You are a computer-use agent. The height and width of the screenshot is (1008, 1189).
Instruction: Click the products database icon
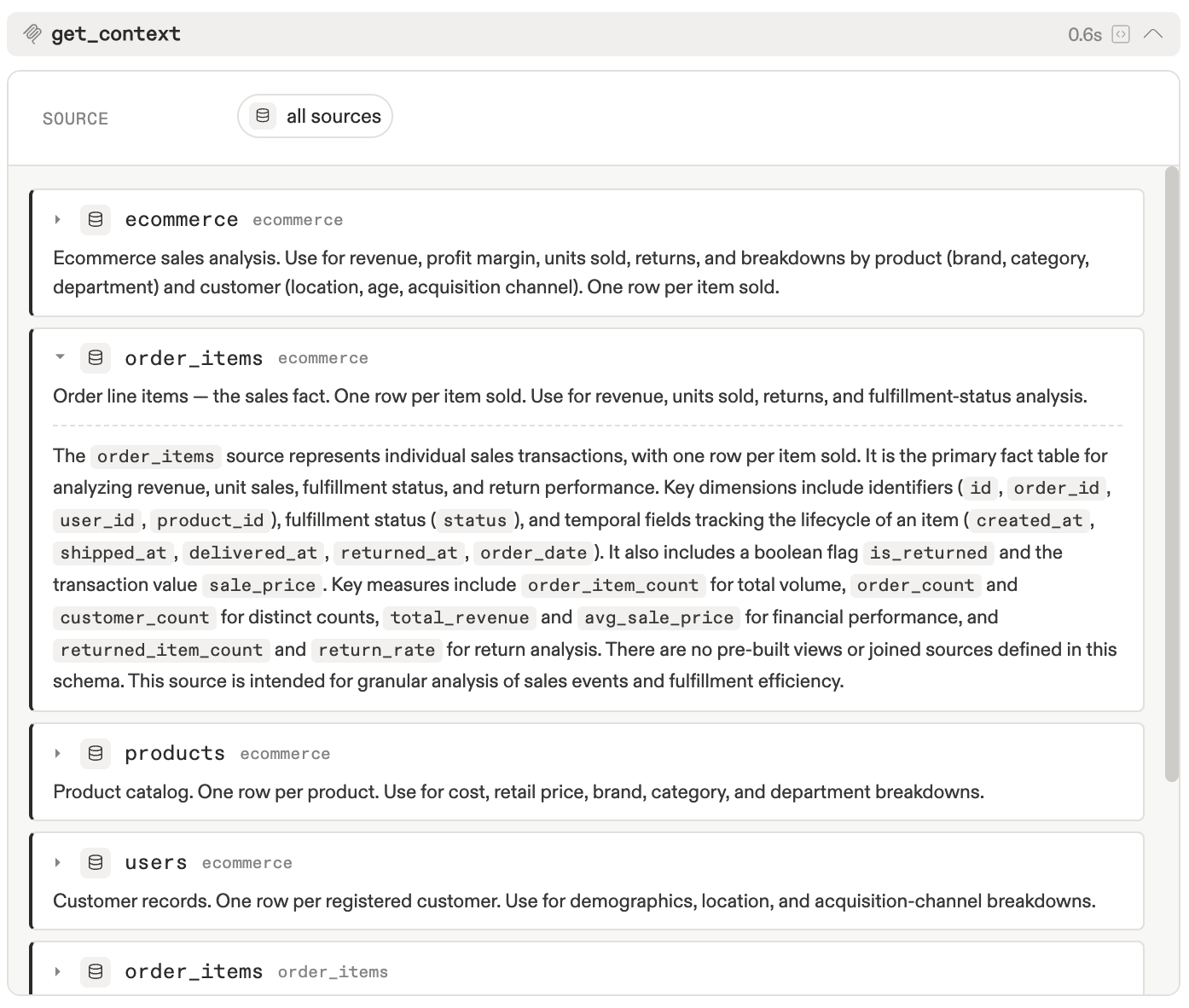96,754
